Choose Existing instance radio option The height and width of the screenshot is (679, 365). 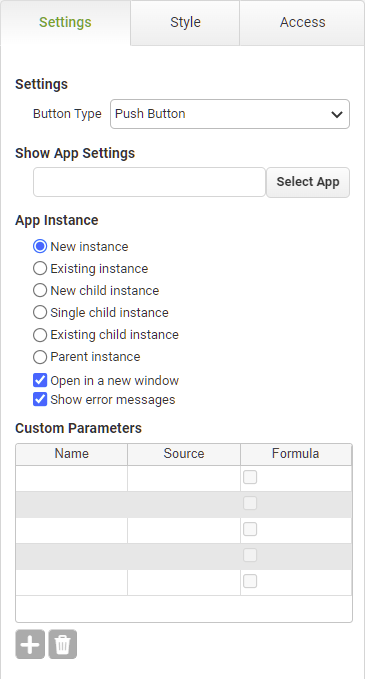[40, 268]
